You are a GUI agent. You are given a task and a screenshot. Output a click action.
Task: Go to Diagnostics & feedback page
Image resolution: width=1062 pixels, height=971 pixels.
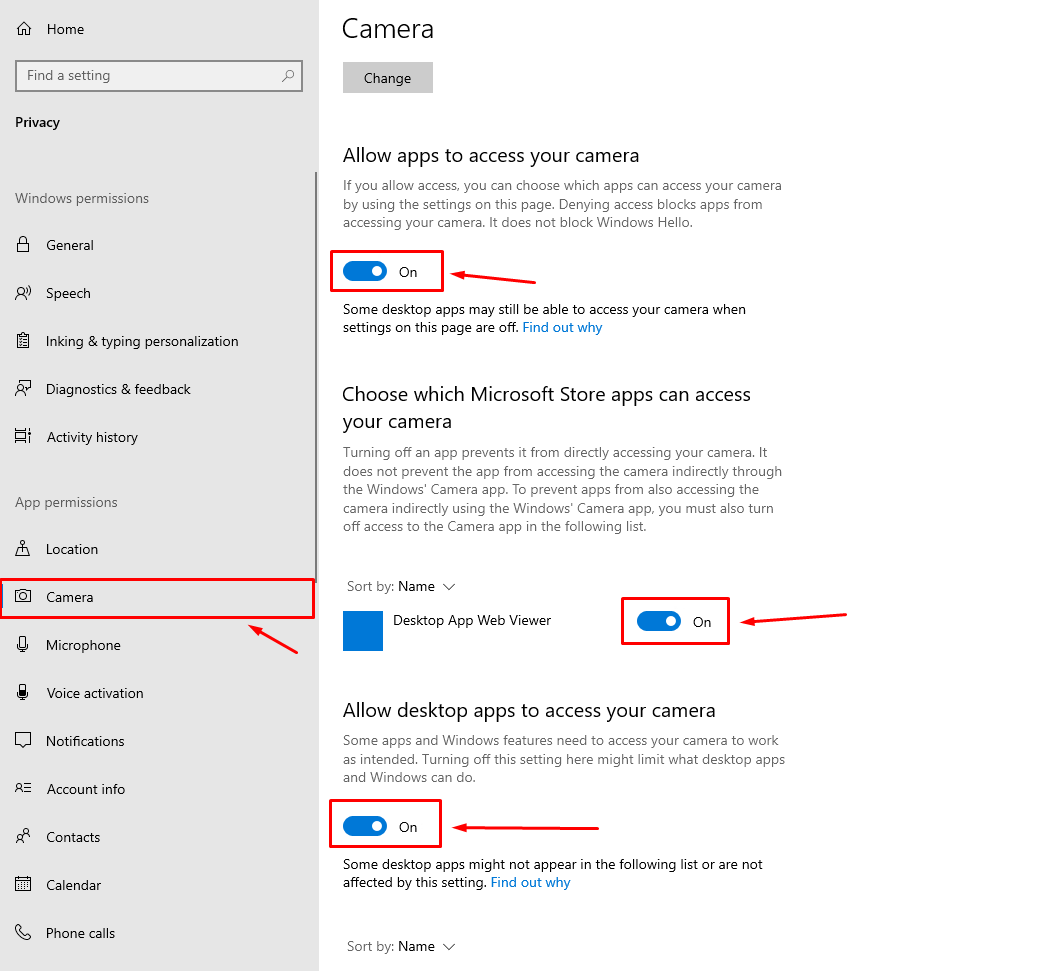[x=118, y=389]
